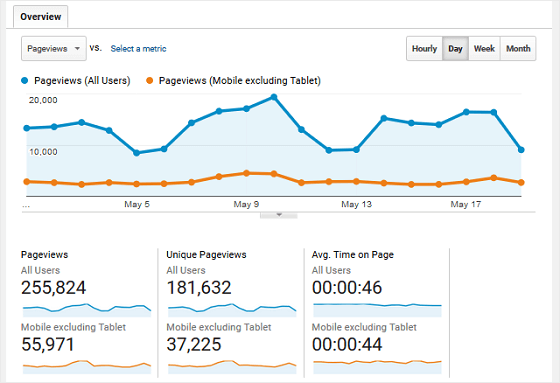Image resolution: width=560 pixels, height=383 pixels.
Task: Switch chart view to Week
Action: (x=484, y=48)
